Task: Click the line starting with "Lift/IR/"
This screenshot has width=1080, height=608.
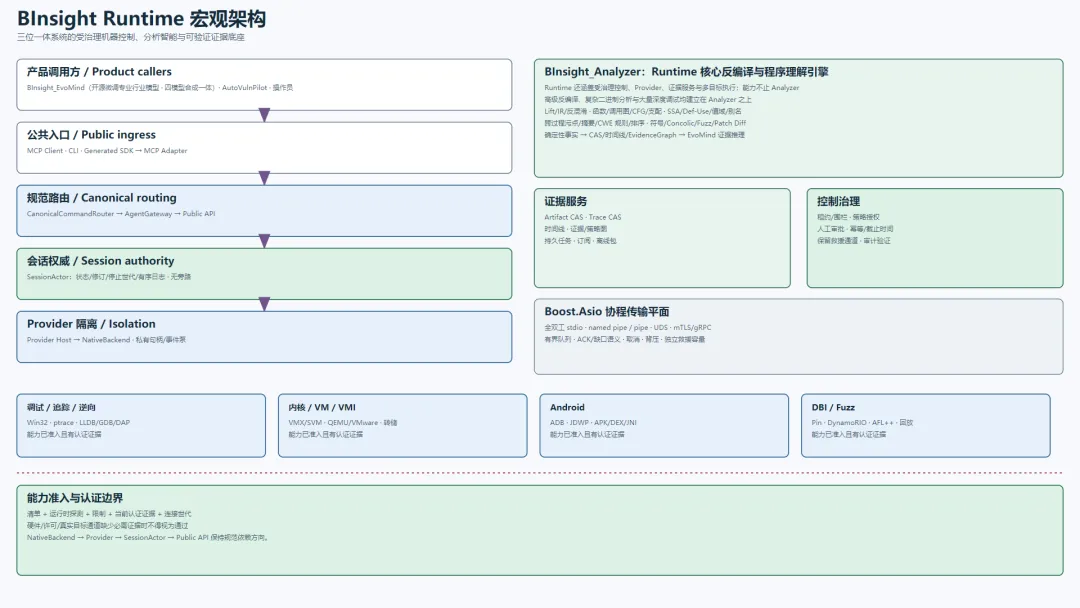Action: pos(643,112)
